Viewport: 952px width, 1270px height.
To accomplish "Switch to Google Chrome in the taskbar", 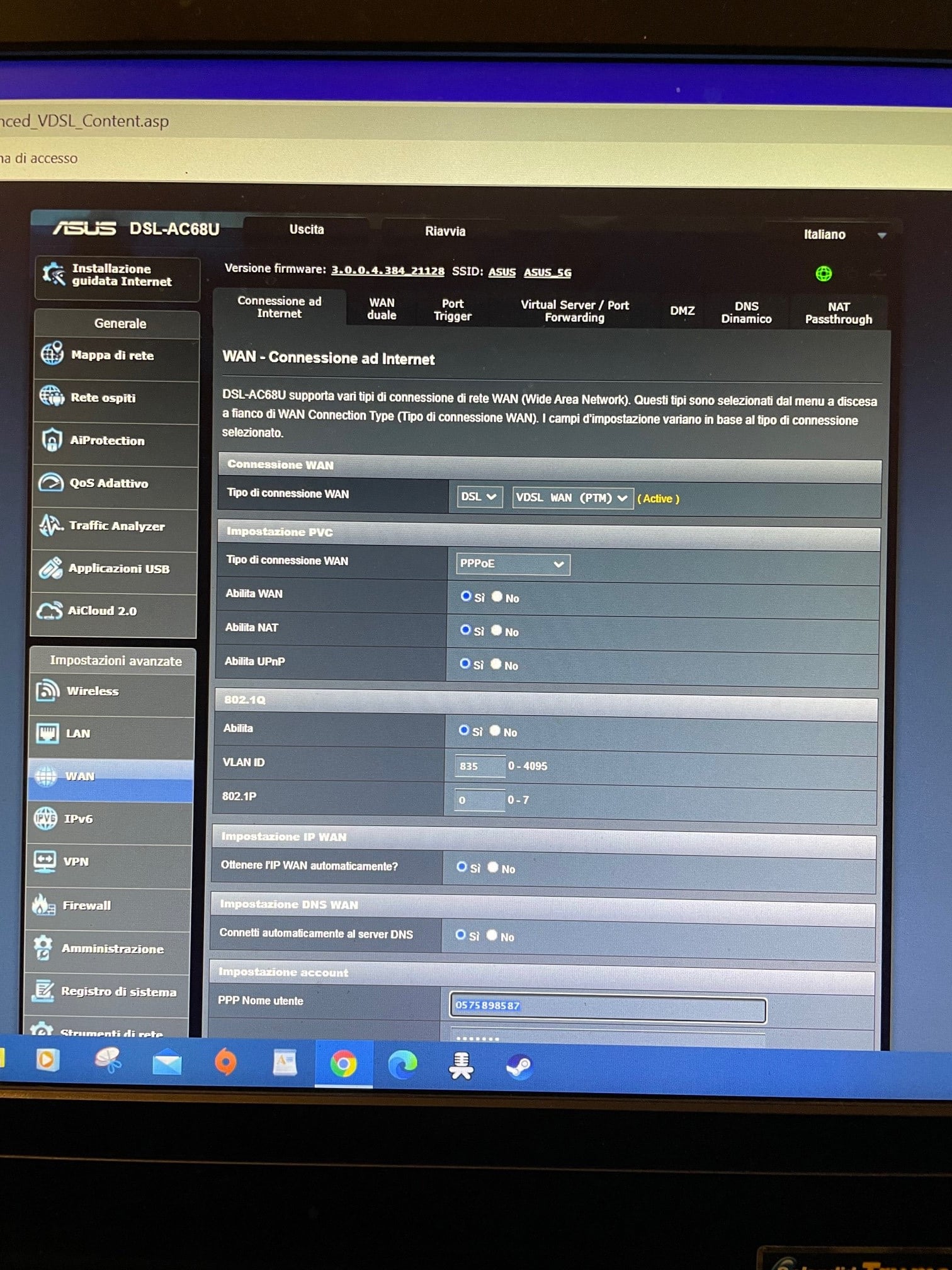I will [343, 1065].
